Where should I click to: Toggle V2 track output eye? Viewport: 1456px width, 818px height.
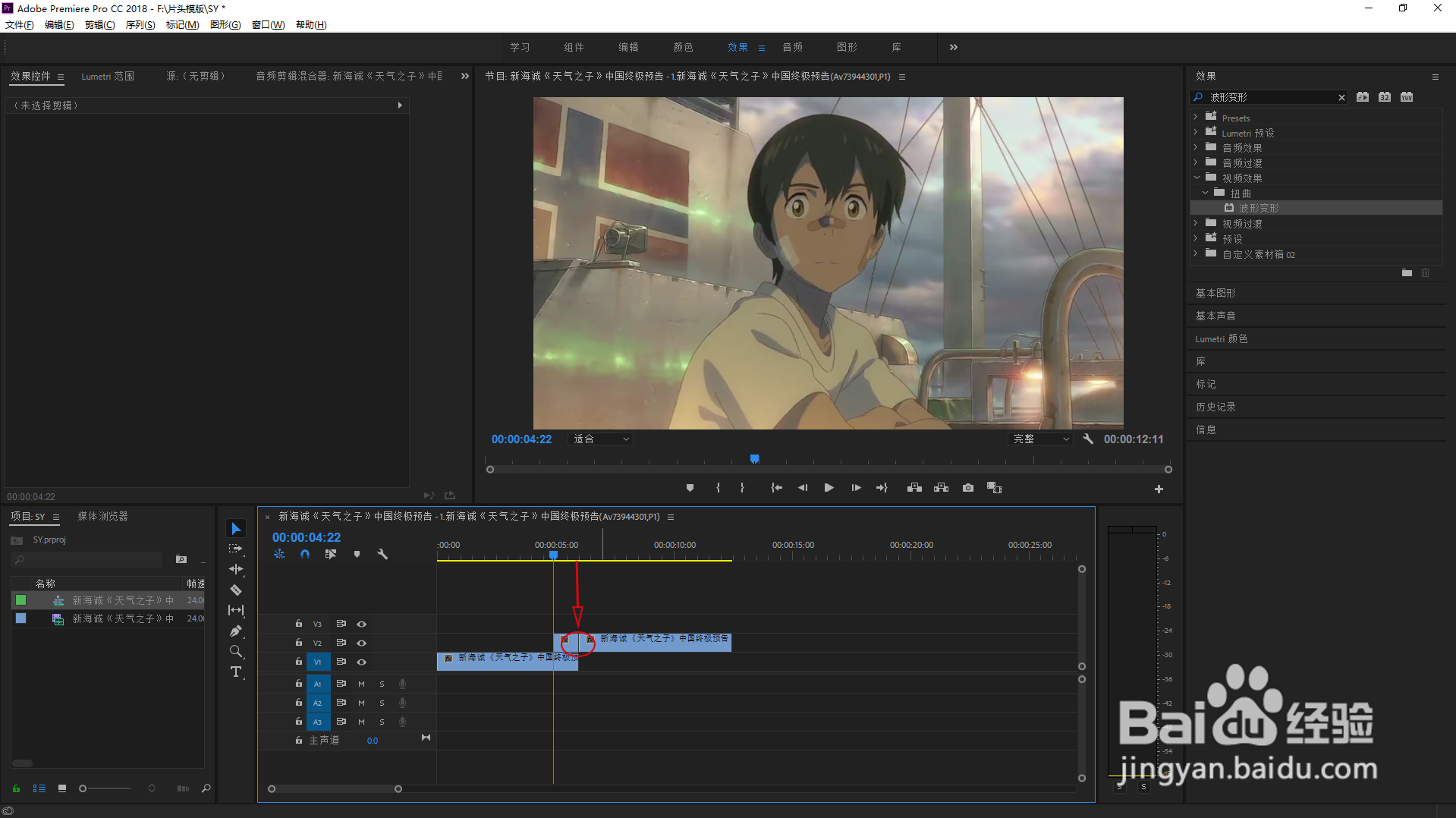(x=362, y=643)
